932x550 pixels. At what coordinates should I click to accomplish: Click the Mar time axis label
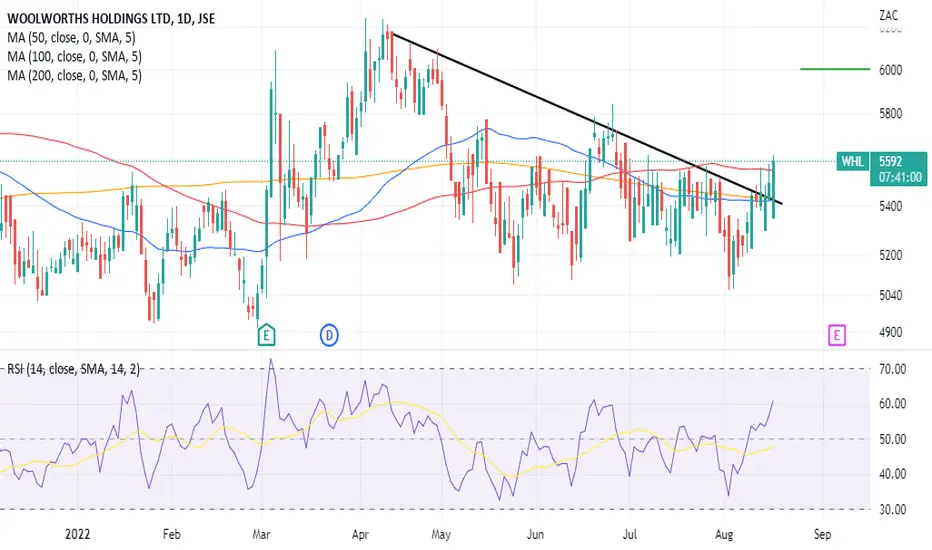pyautogui.click(x=262, y=534)
